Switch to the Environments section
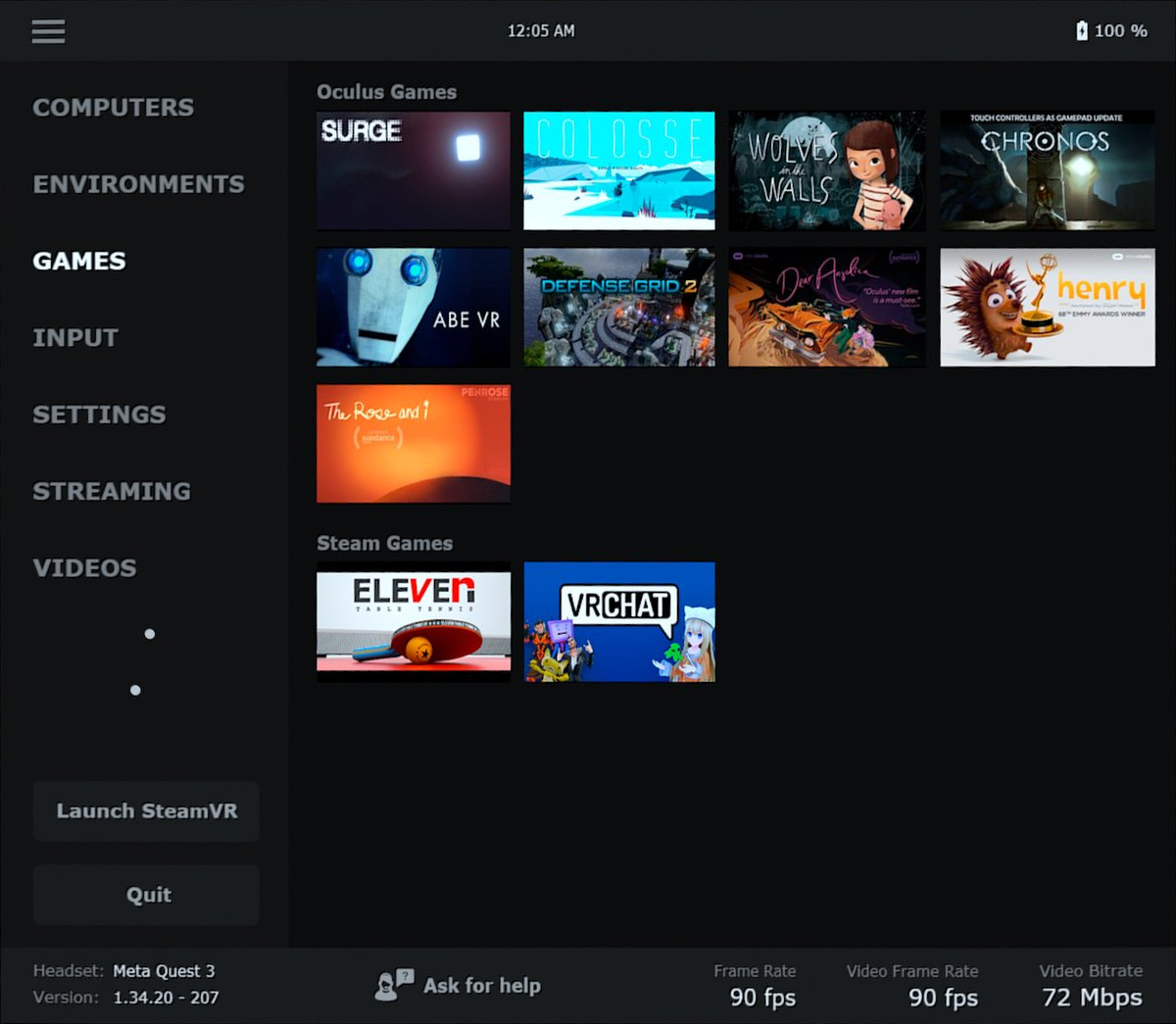 (x=139, y=183)
